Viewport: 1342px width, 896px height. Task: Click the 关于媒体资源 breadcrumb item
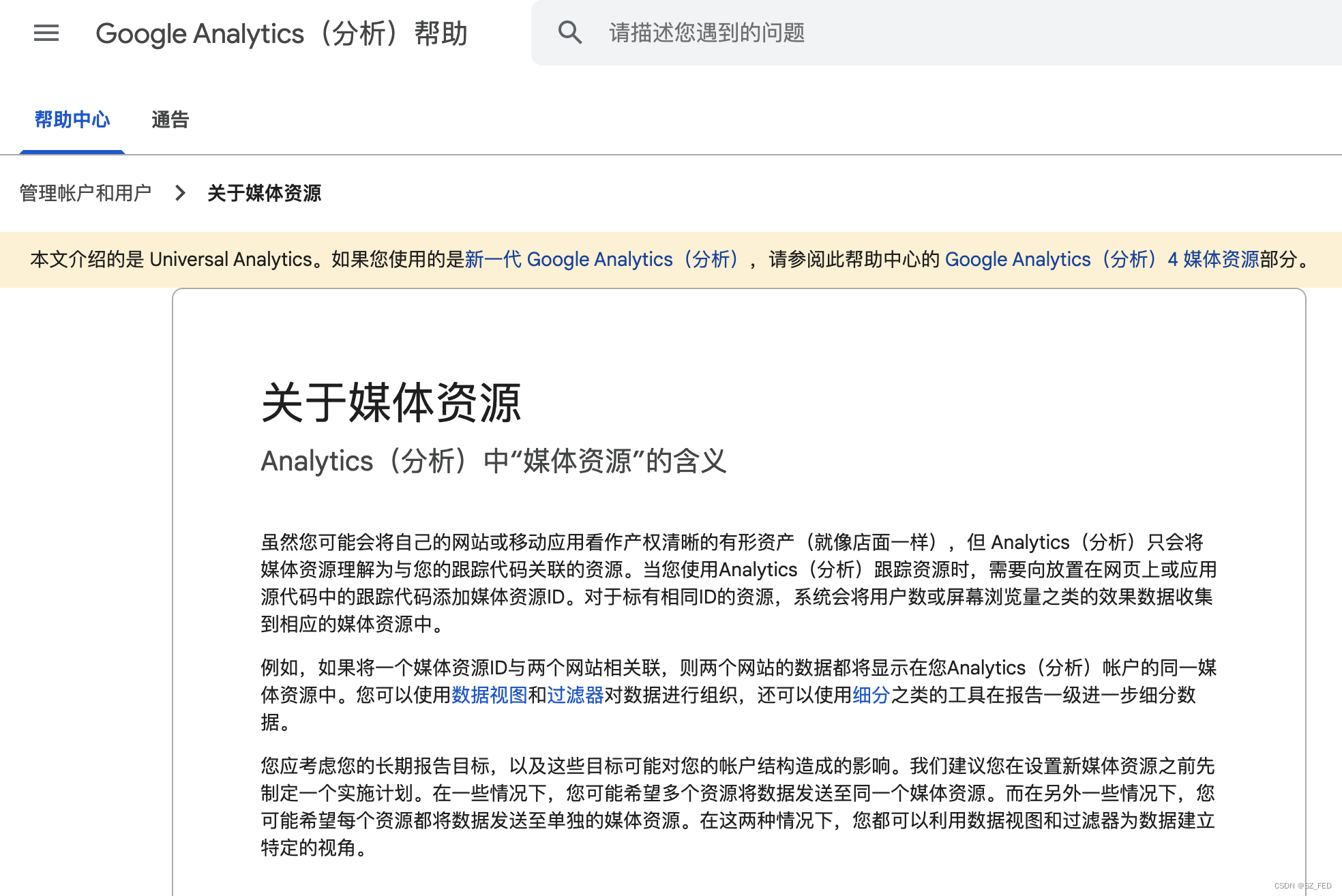coord(264,193)
